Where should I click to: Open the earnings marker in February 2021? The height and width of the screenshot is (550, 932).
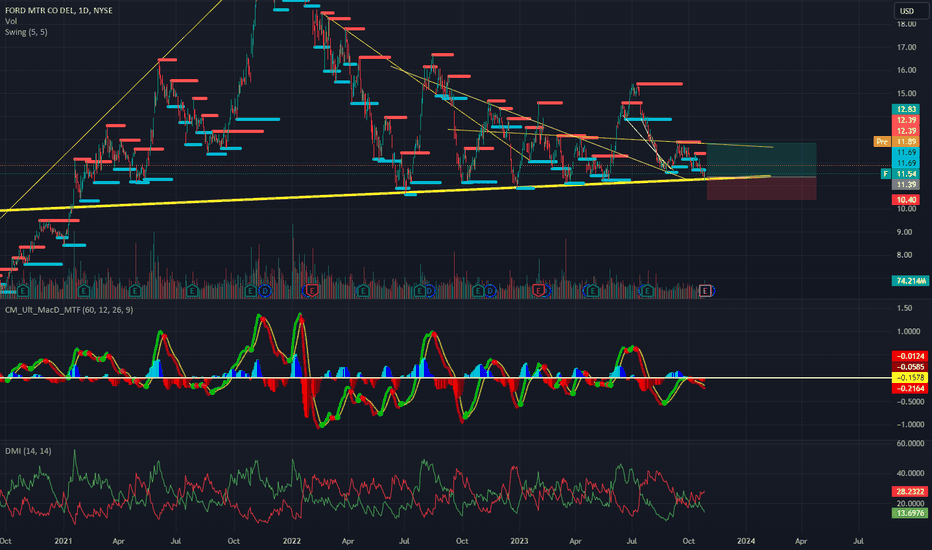click(x=84, y=291)
